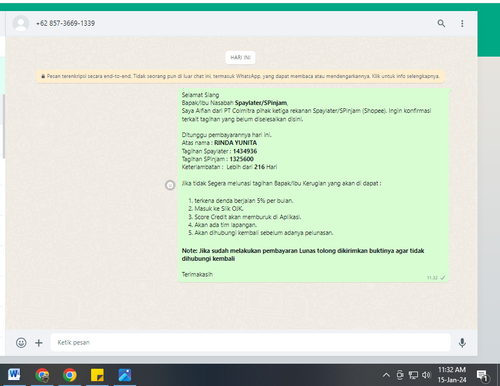
Task: Search within this chat using magnifier icon
Action: (x=441, y=23)
